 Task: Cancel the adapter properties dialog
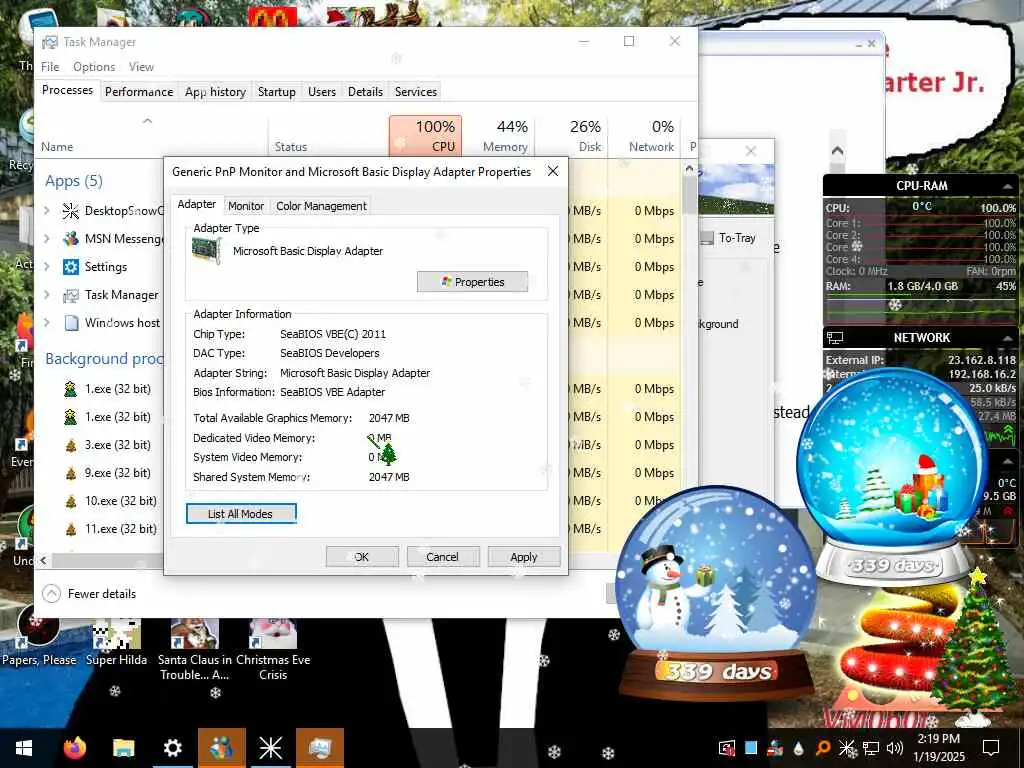443,557
